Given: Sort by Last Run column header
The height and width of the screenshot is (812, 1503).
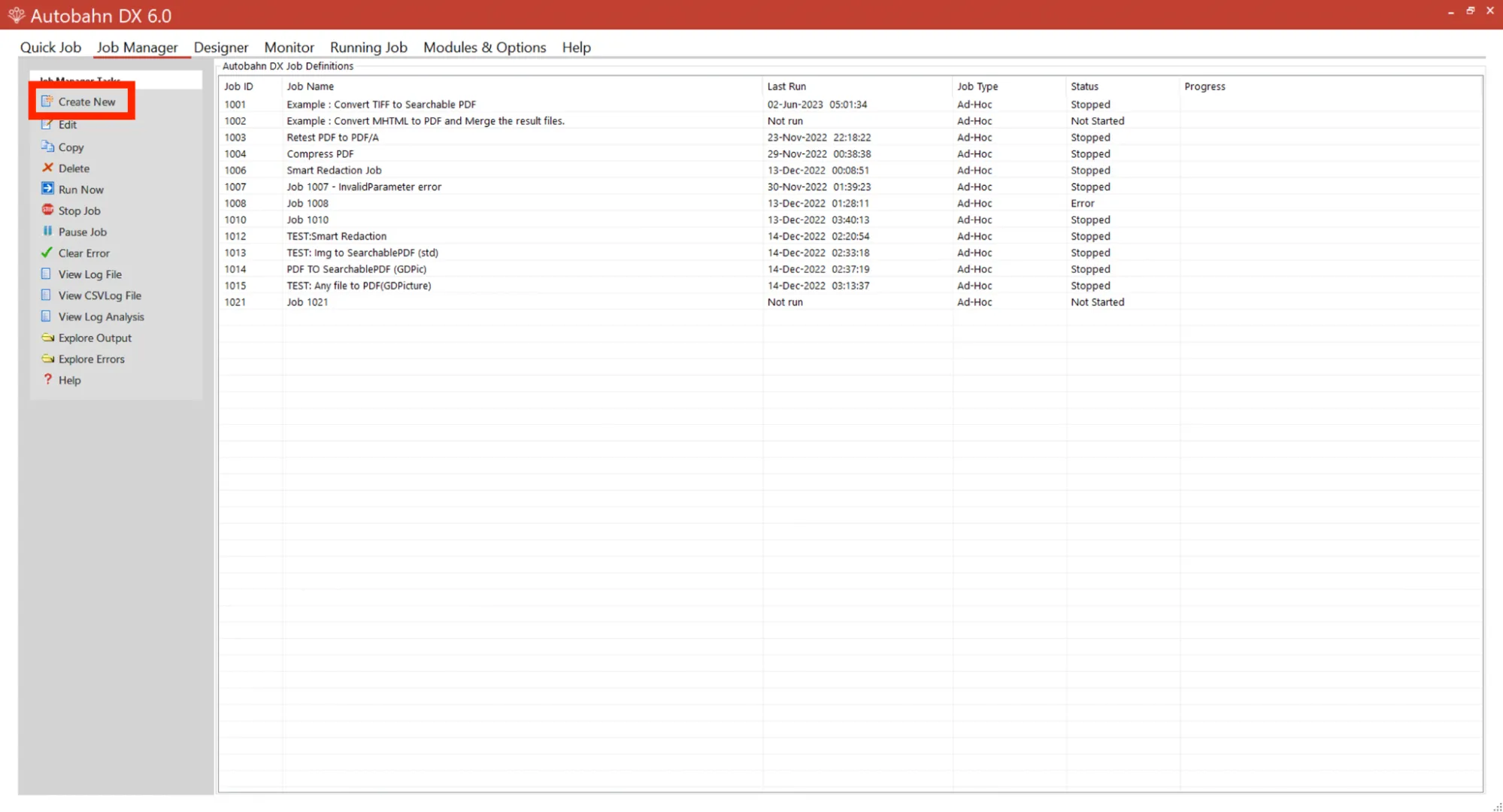Looking at the screenshot, I should click(x=786, y=86).
